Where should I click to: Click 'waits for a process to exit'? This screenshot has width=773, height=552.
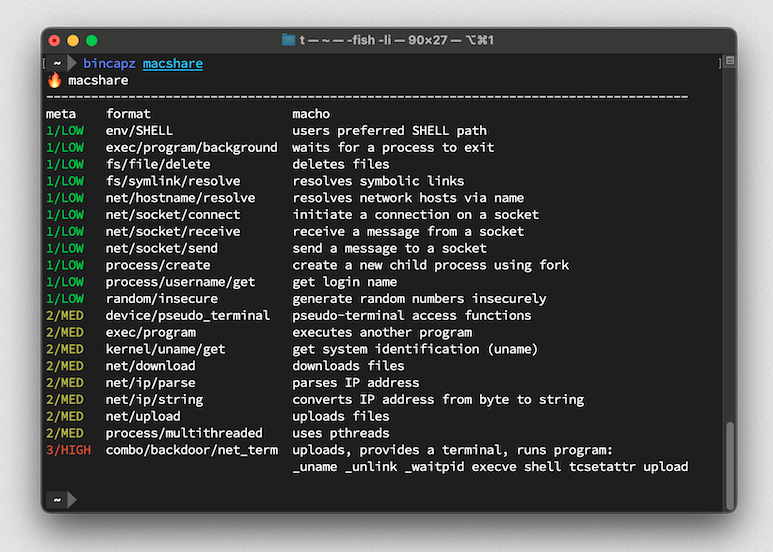tap(393, 147)
